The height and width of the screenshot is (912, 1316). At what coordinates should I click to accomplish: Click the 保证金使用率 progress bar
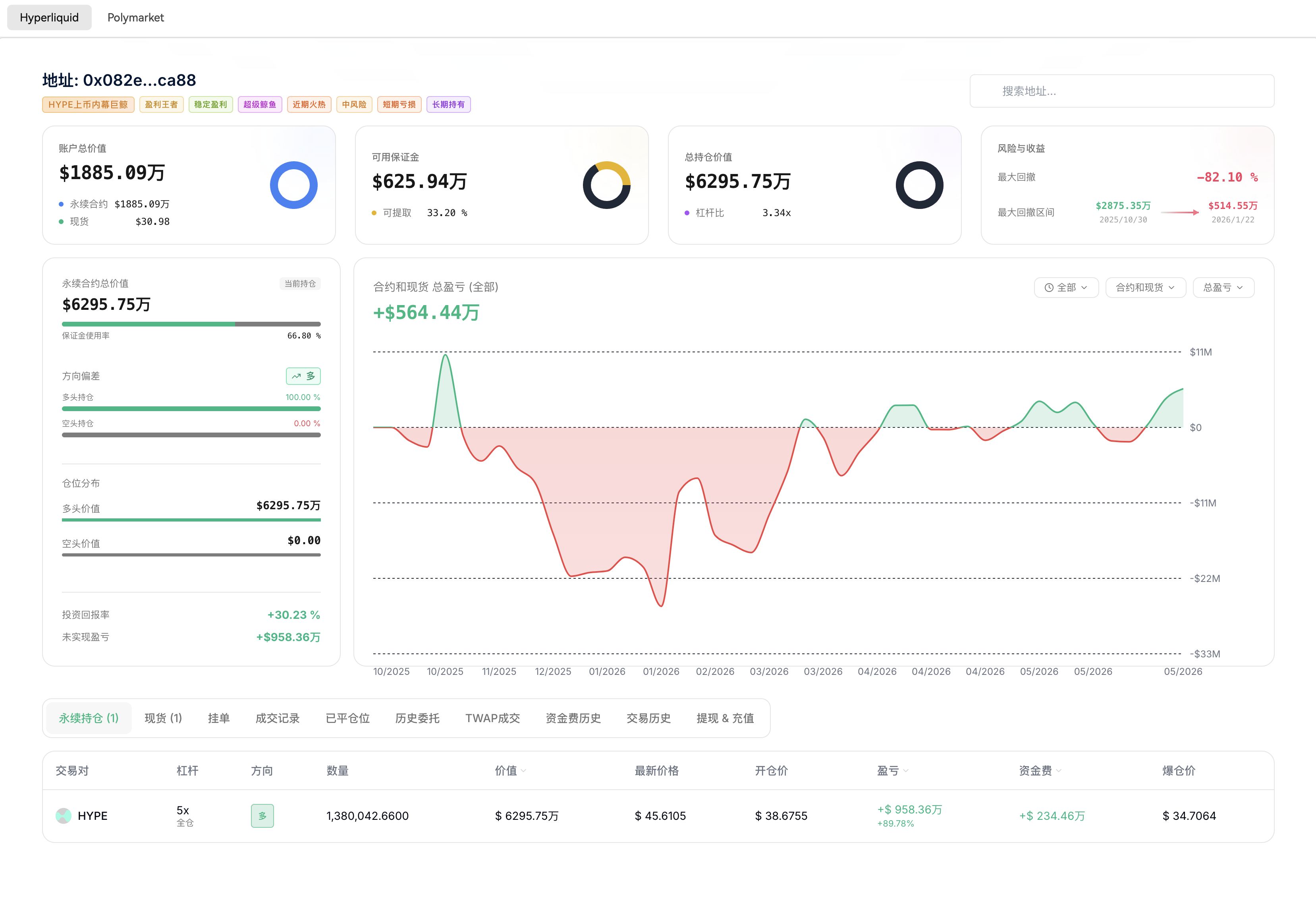coord(191,324)
